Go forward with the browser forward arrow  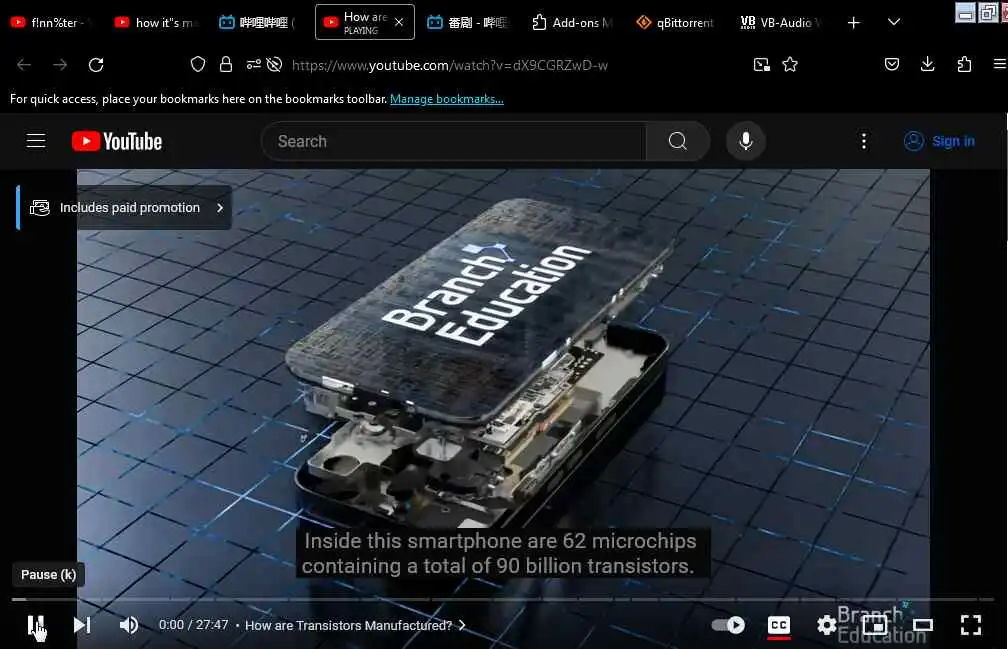coord(60,65)
